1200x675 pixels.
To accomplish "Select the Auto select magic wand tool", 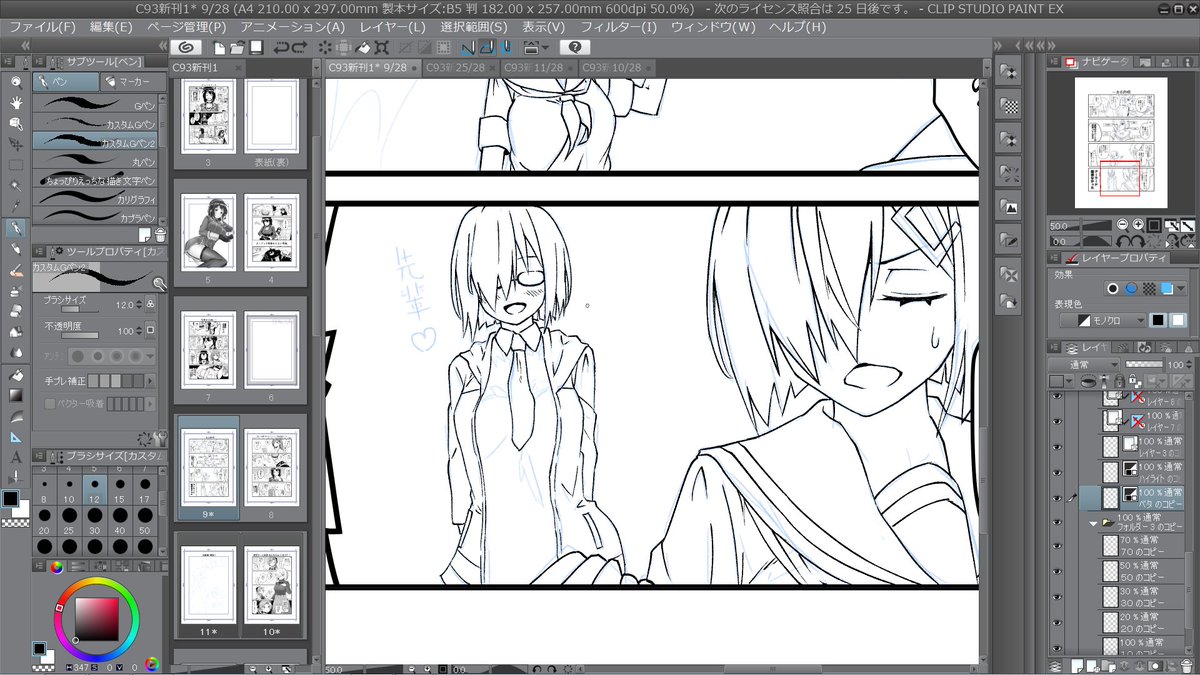I will (x=16, y=186).
